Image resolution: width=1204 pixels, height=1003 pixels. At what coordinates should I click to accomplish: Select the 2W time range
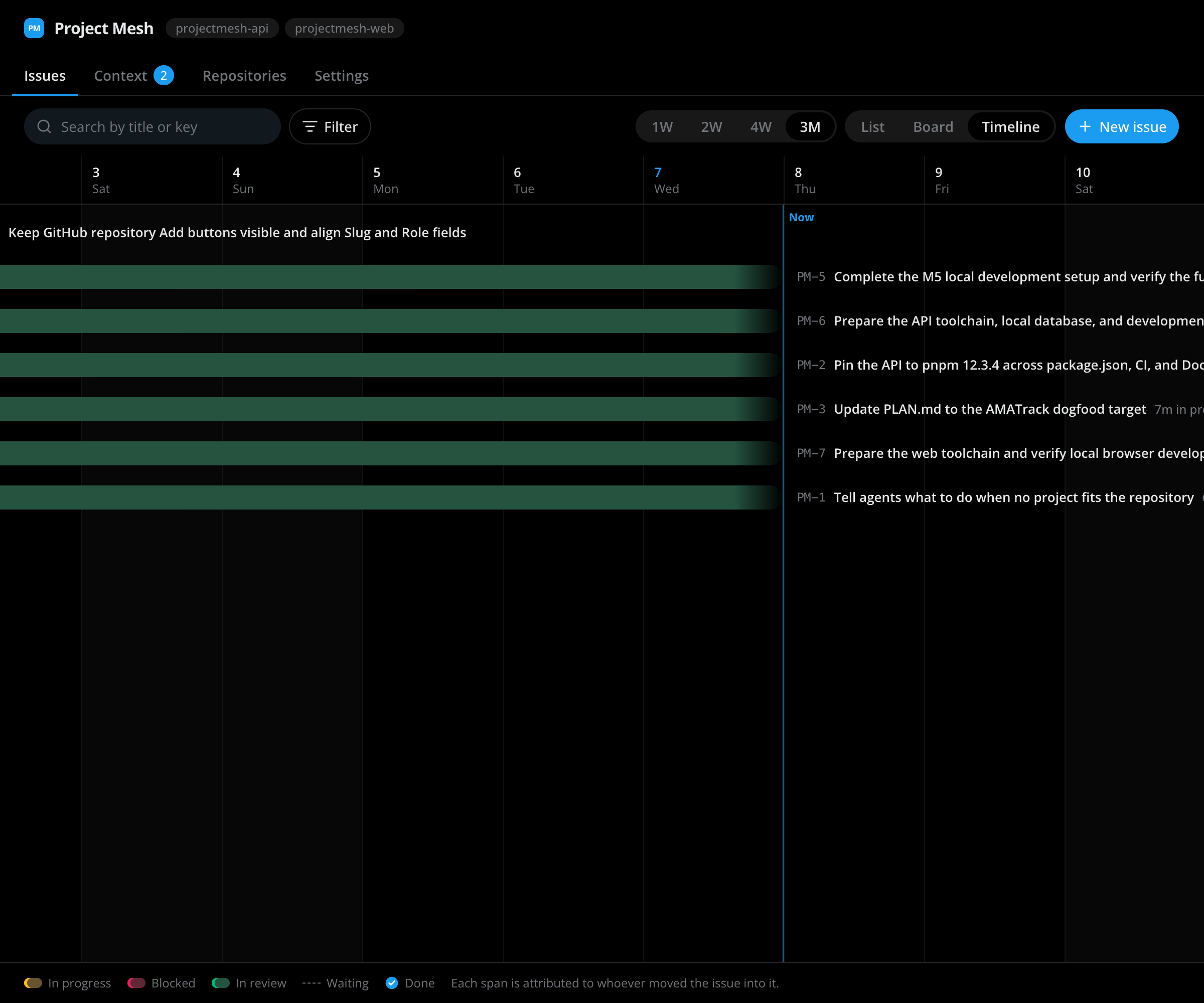[711, 127]
